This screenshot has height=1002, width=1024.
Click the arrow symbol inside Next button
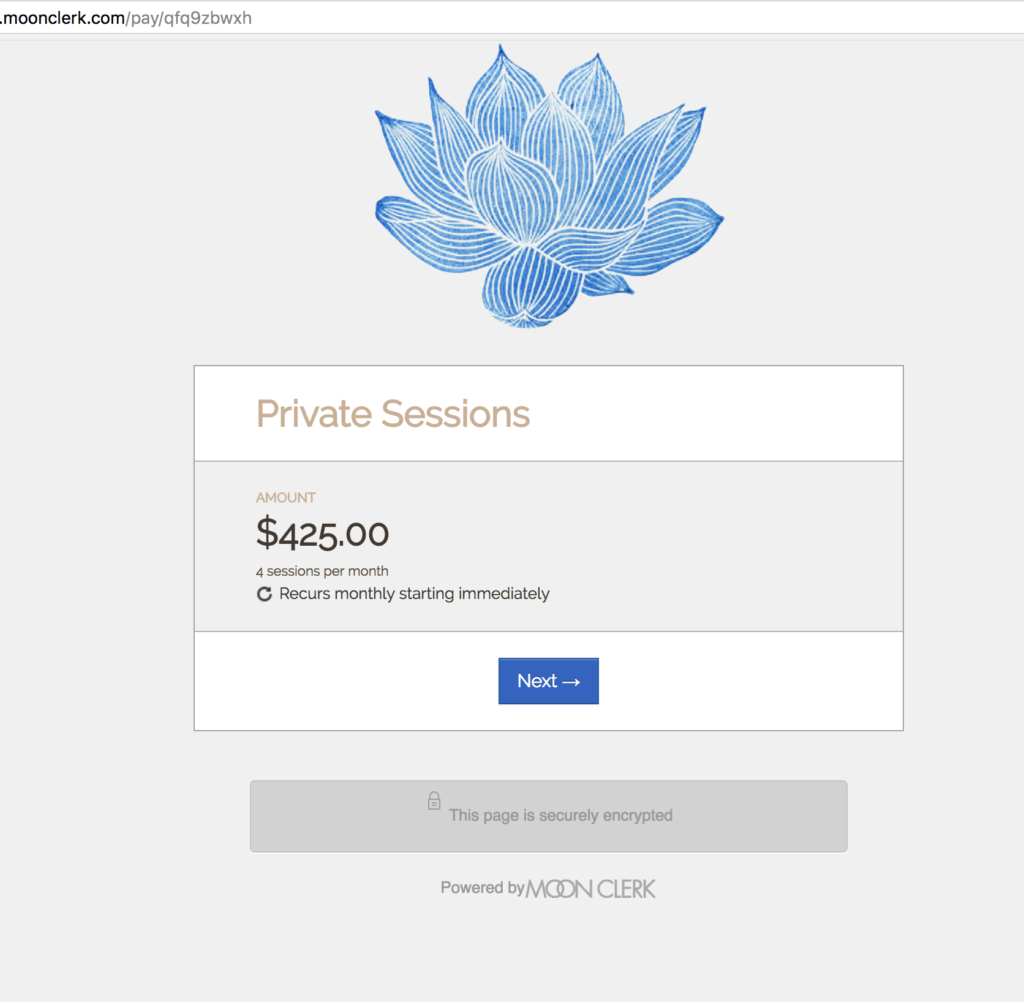[x=571, y=682]
